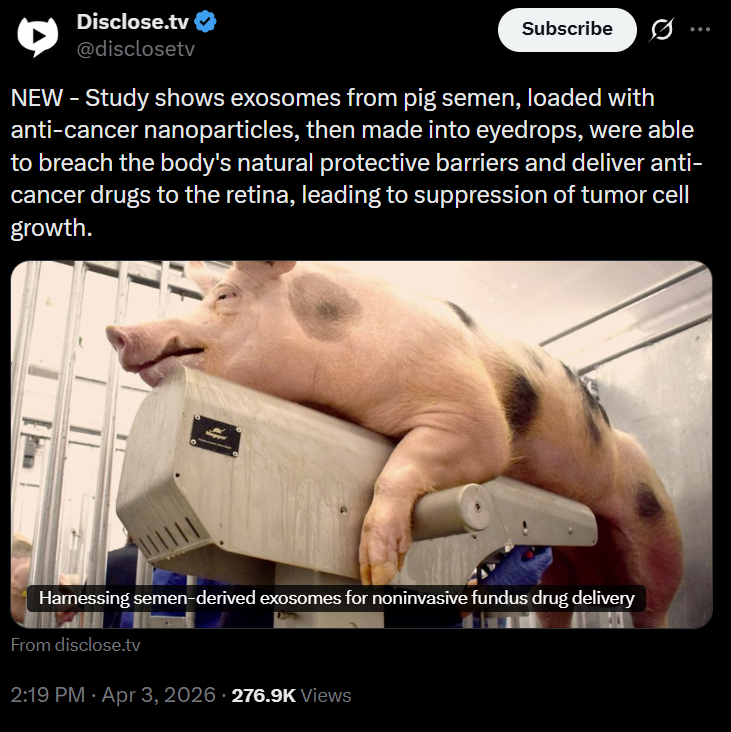
Task: Click the post's main body text
Action: (356, 162)
